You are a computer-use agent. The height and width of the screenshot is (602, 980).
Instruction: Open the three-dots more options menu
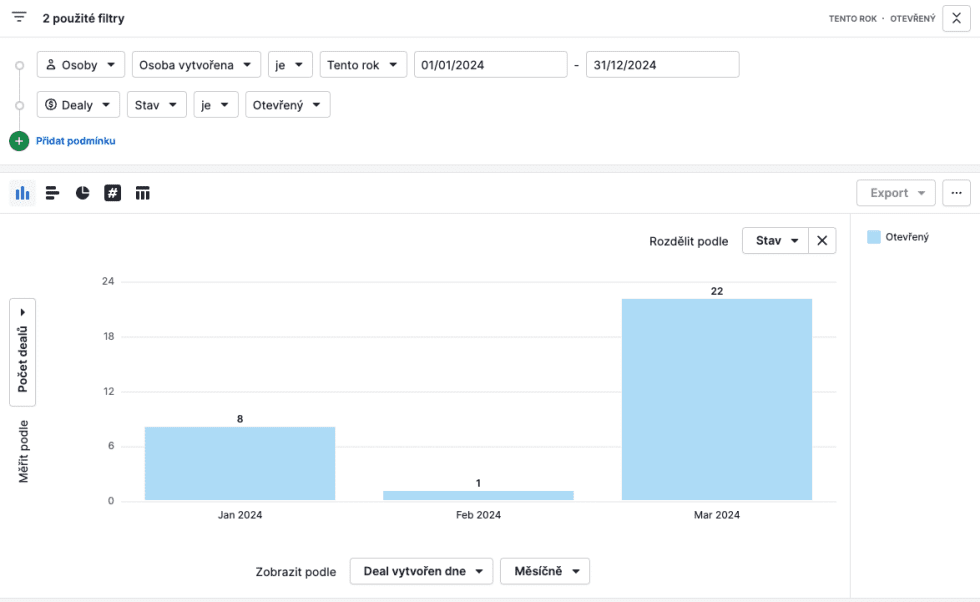[x=956, y=193]
